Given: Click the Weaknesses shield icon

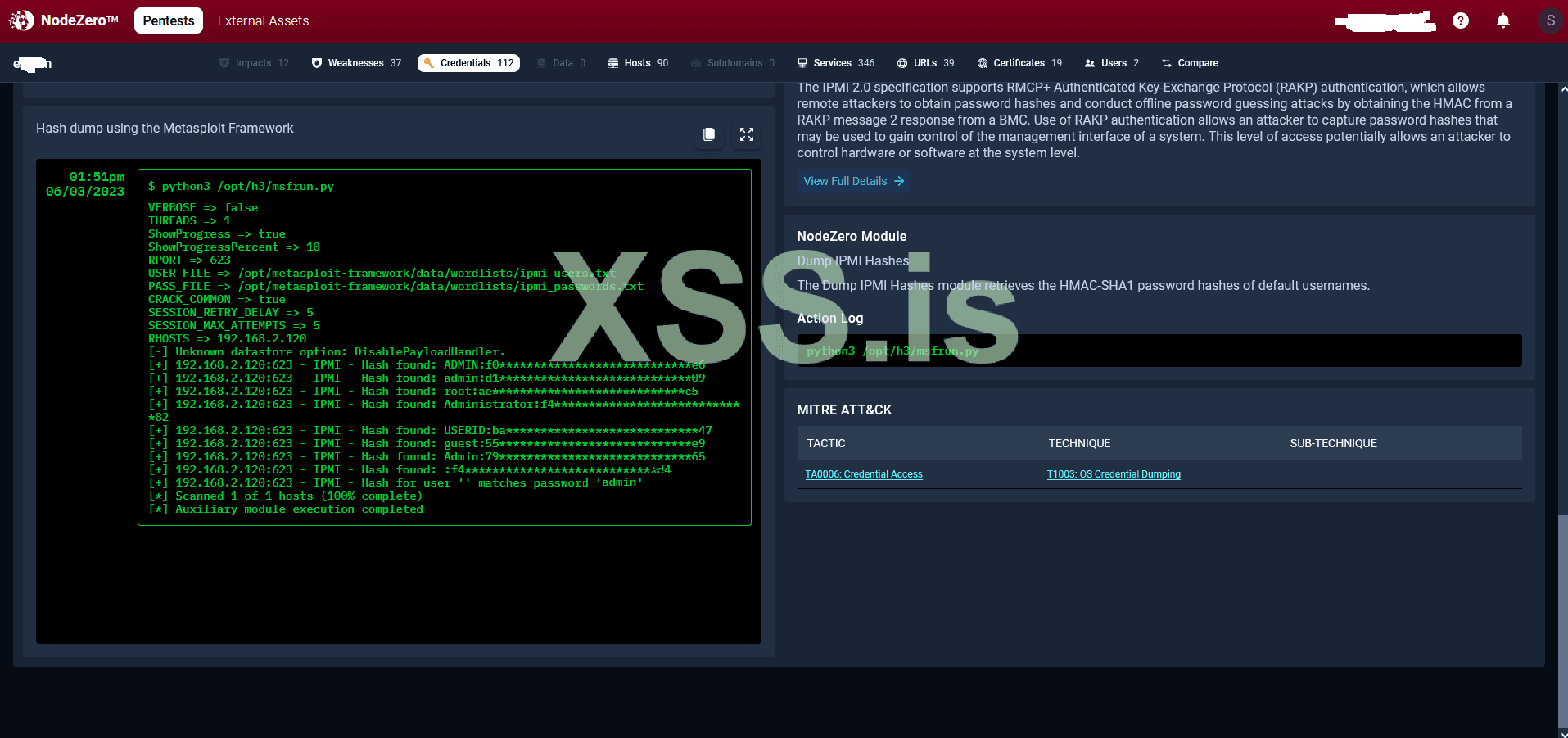Looking at the screenshot, I should tap(317, 63).
